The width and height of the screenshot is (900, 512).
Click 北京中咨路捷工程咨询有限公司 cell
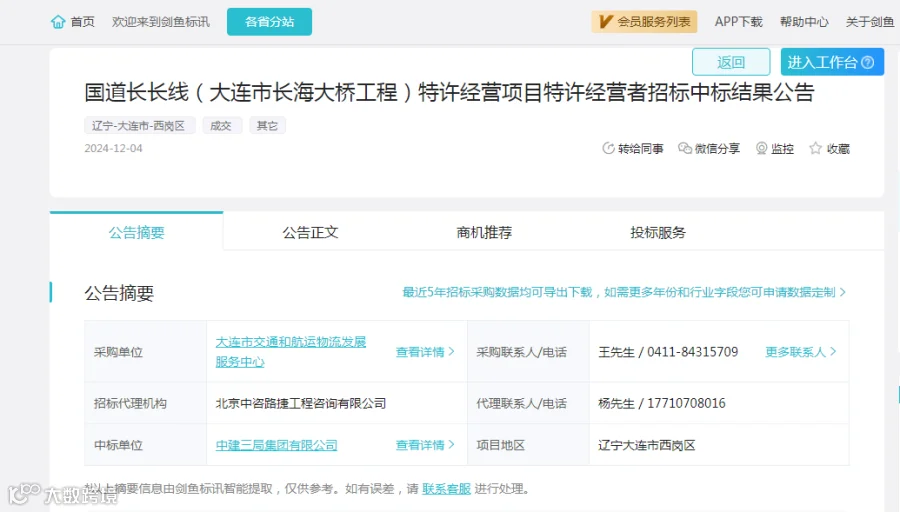click(x=300, y=404)
